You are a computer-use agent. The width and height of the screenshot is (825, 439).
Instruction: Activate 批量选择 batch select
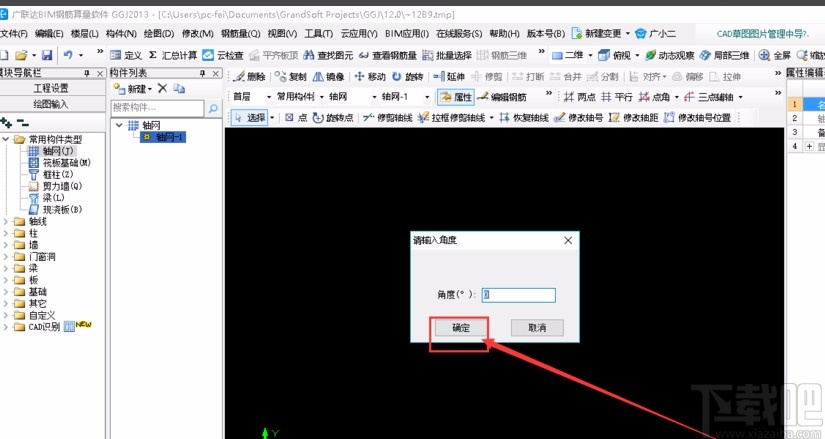(x=447, y=55)
